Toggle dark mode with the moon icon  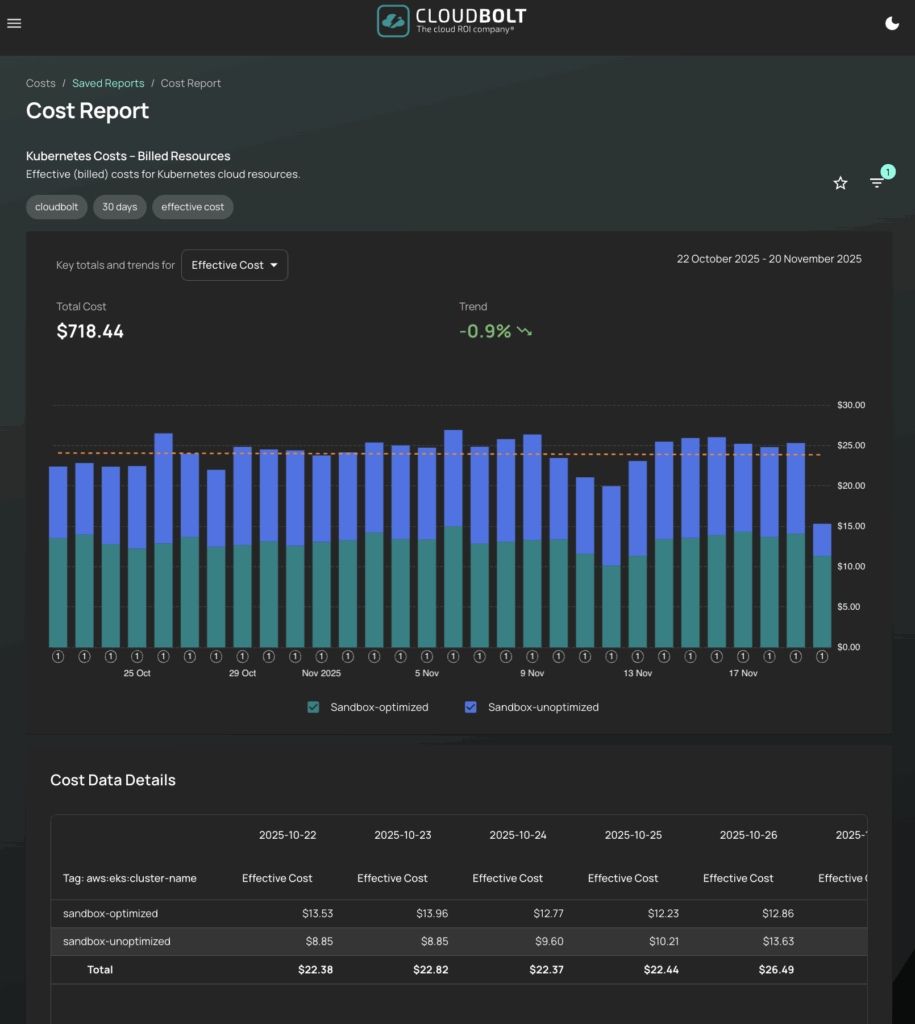[x=892, y=22]
